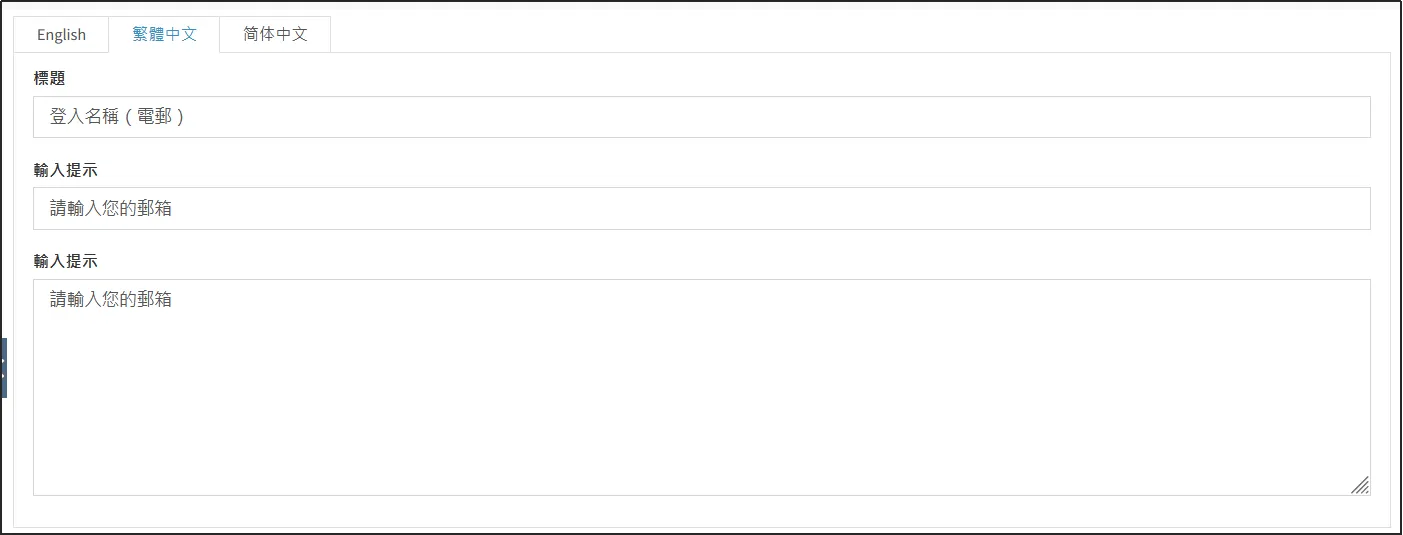This screenshot has width=1403, height=535.
Task: Click the textarea resize grip icon
Action: 1360,485
